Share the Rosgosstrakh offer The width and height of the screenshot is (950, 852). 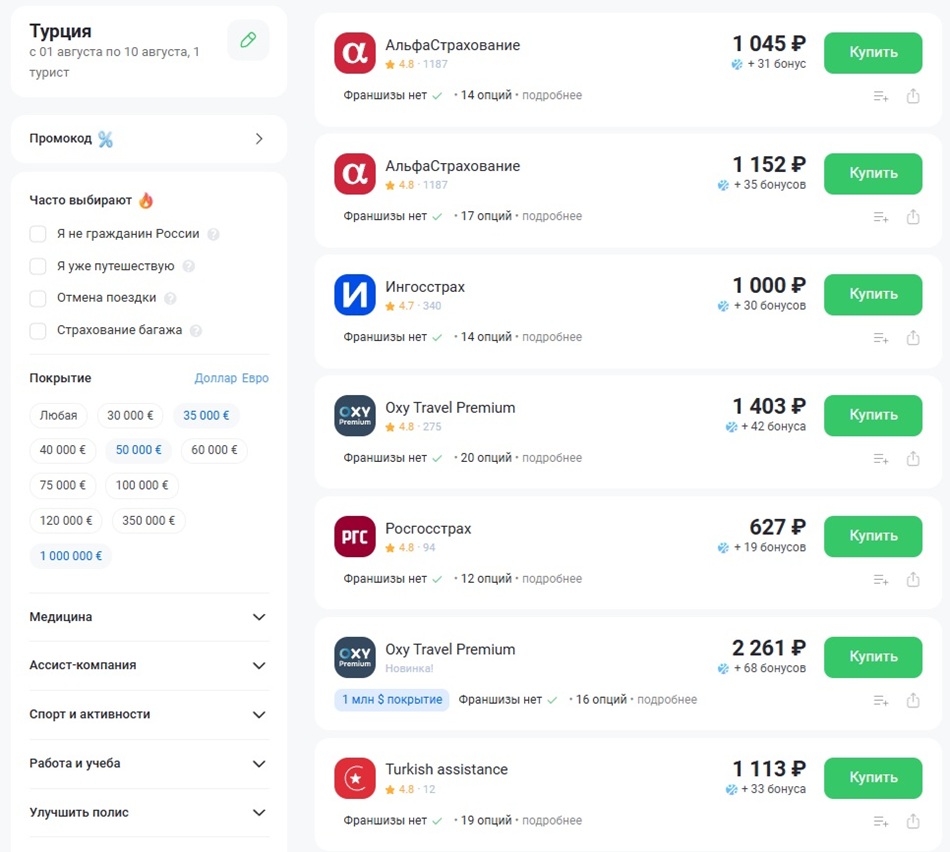pos(912,579)
